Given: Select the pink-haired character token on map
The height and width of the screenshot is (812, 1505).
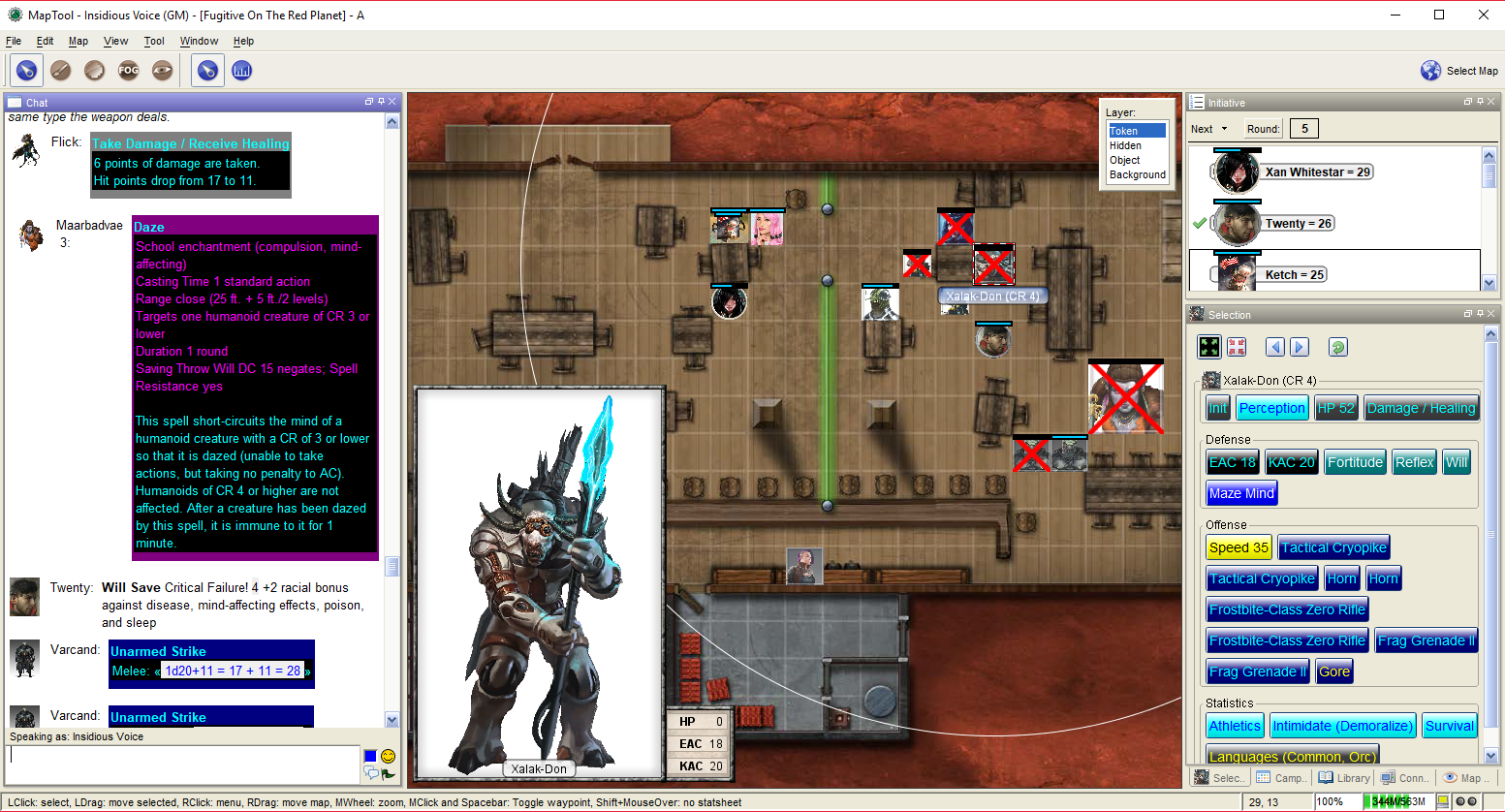Looking at the screenshot, I should (767, 229).
